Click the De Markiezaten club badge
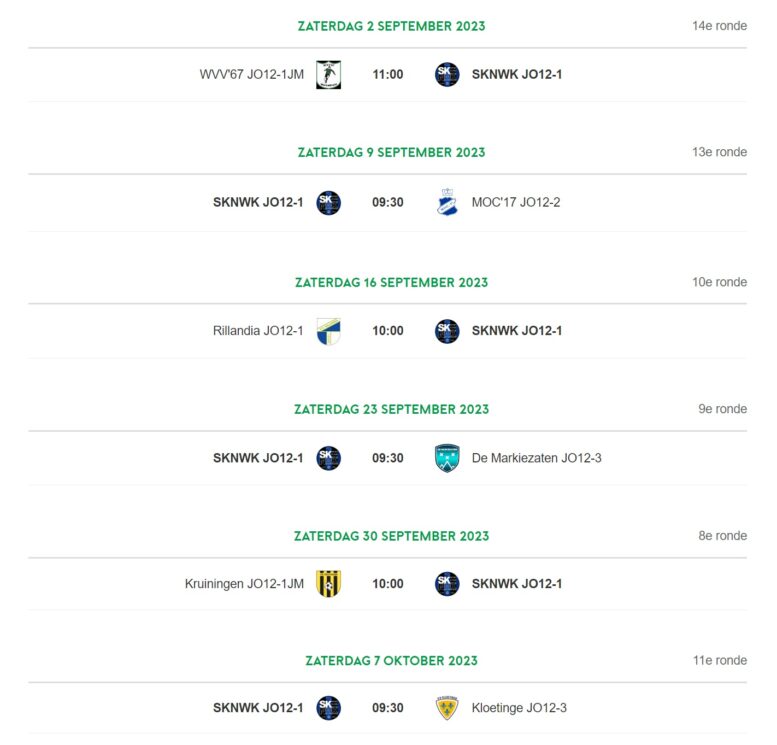The height and width of the screenshot is (745, 777). [x=447, y=458]
